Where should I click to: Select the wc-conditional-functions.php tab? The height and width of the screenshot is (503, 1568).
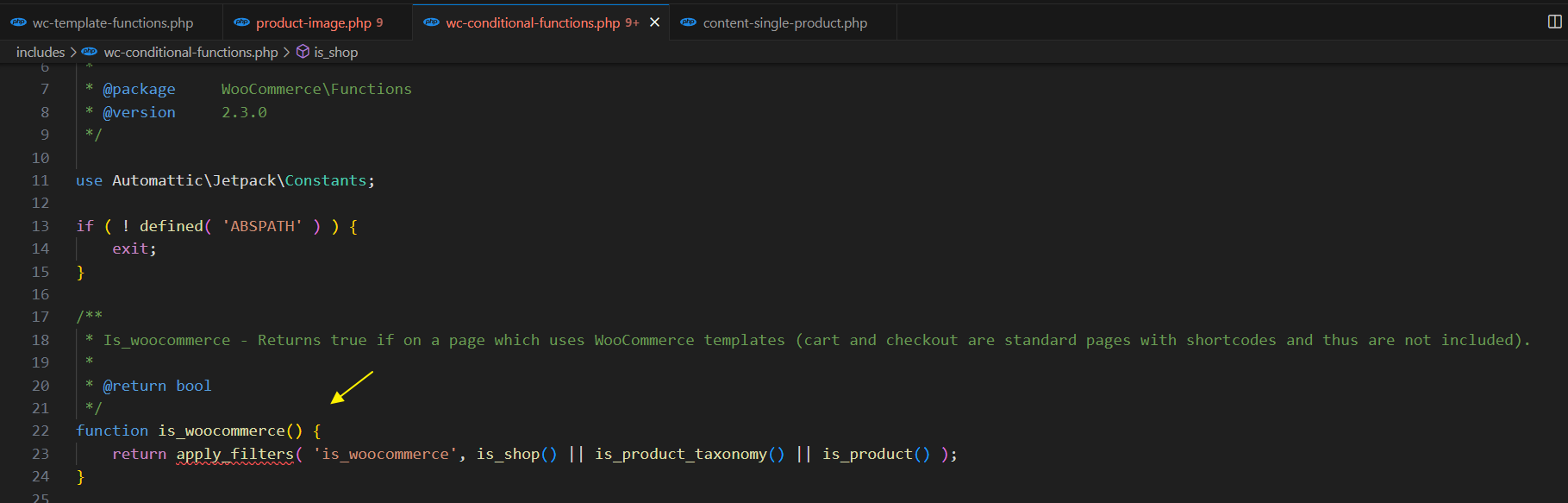point(541,22)
